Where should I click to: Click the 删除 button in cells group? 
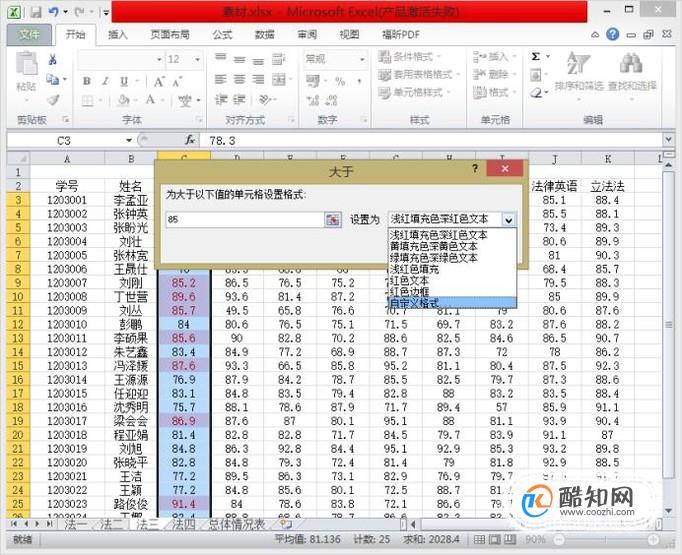click(x=495, y=75)
